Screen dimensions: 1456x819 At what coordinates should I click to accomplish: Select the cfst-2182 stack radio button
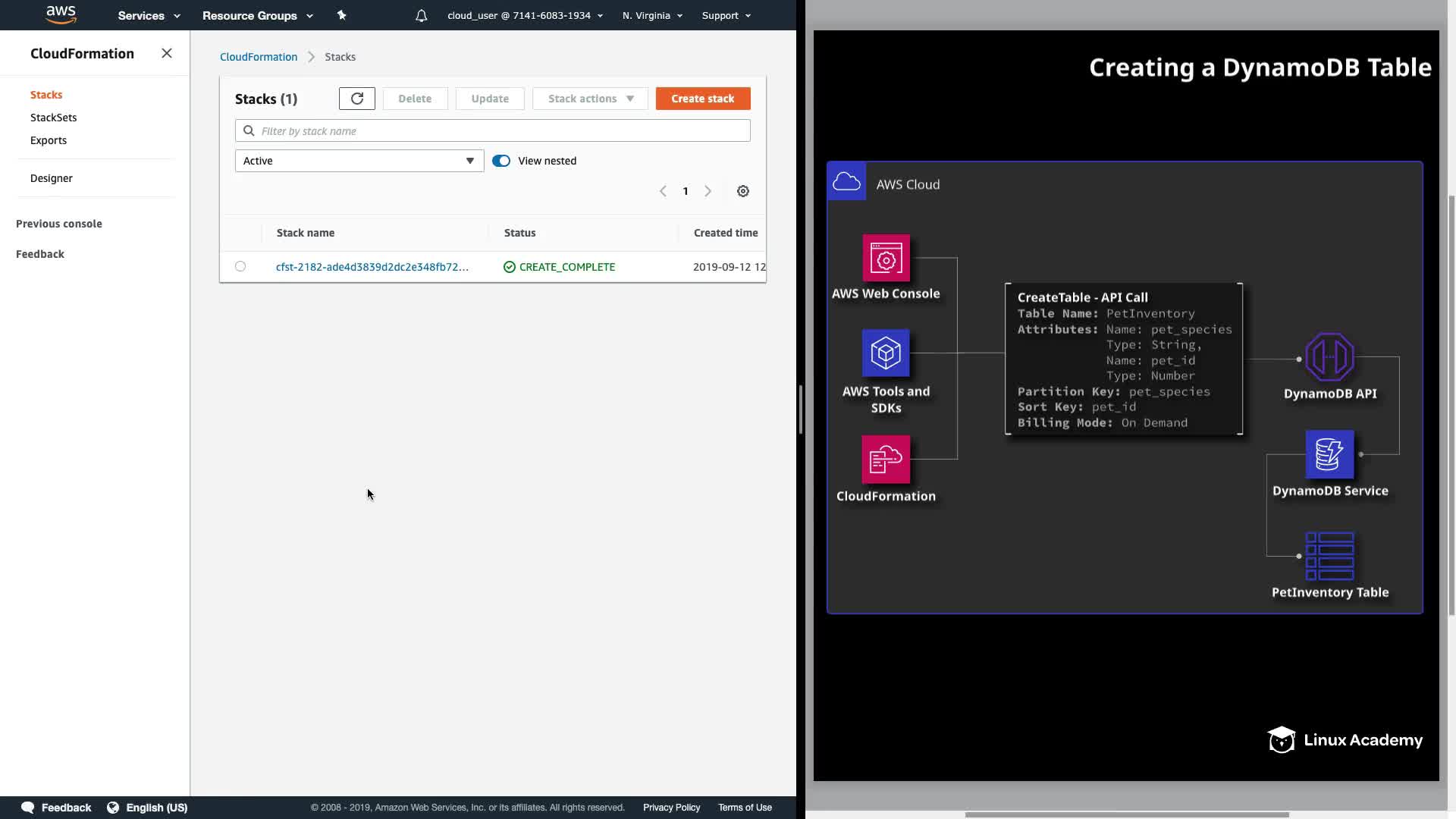pyautogui.click(x=240, y=266)
